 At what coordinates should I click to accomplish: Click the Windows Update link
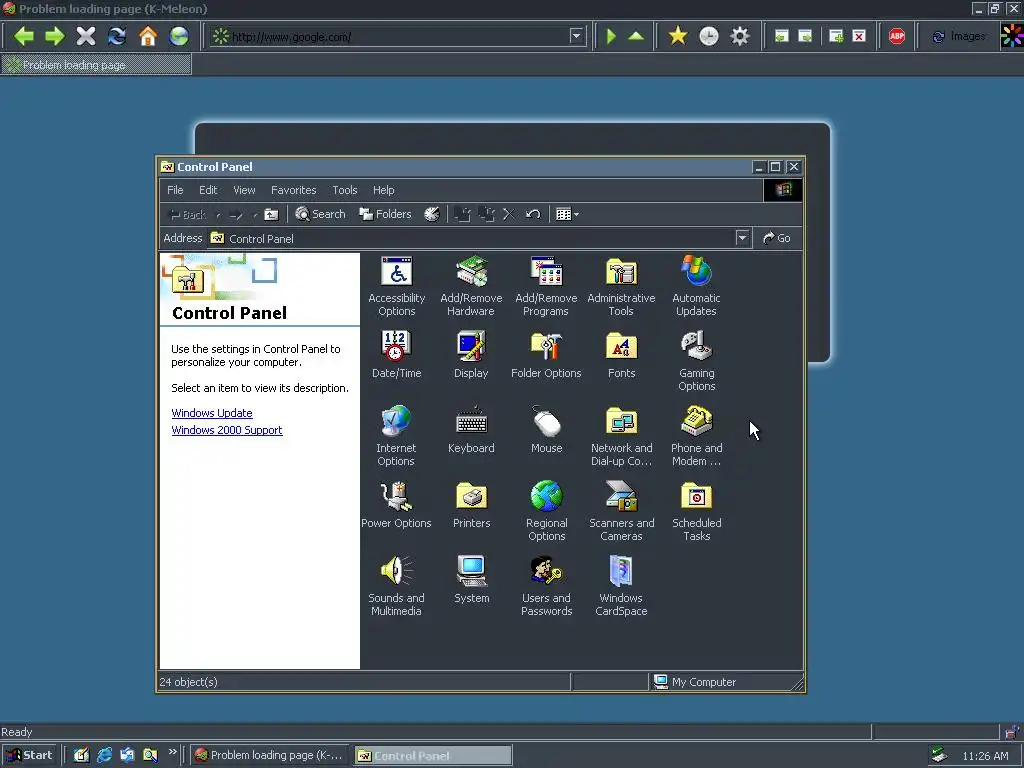[212, 413]
